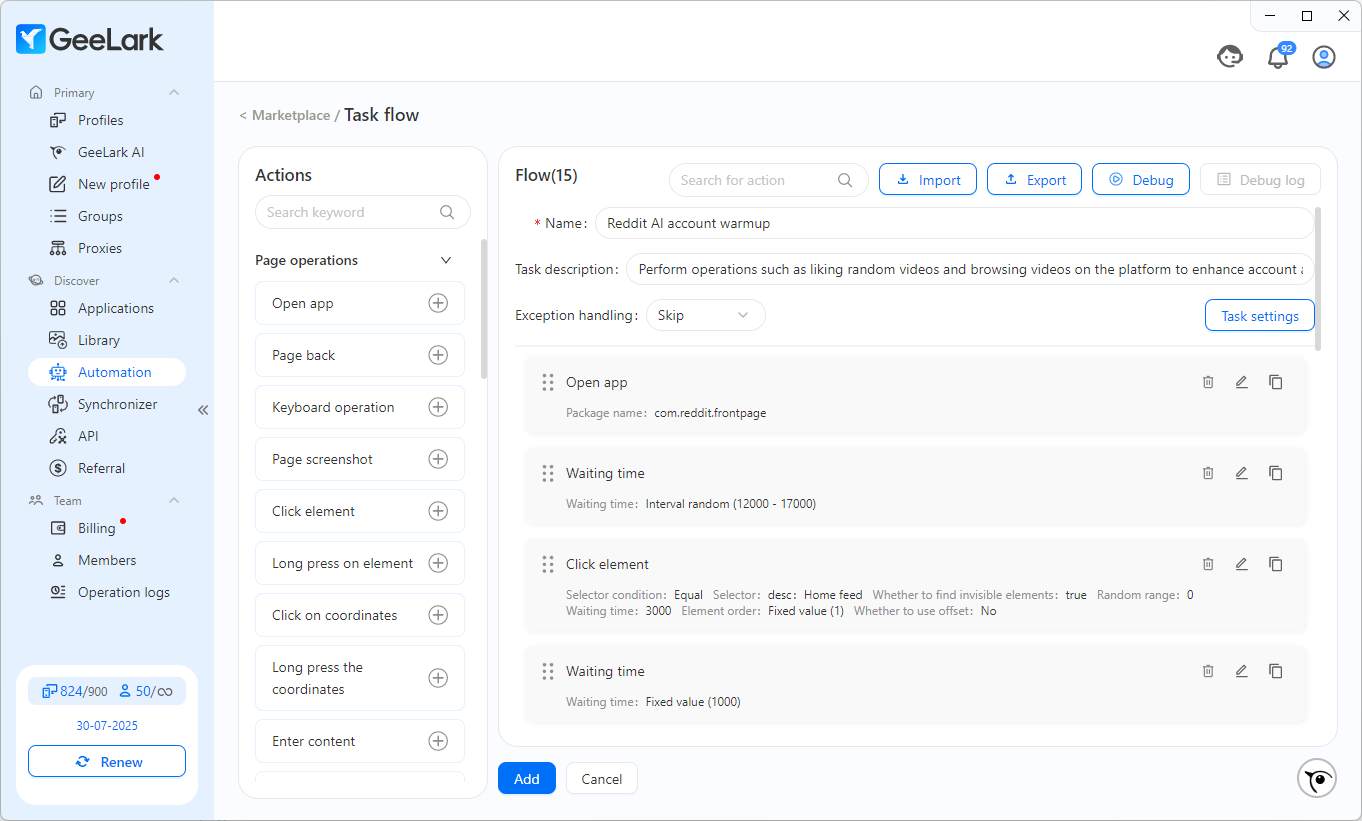
Task: Delete the Waiting time Fixed value (1000) step
Action: point(1208,671)
